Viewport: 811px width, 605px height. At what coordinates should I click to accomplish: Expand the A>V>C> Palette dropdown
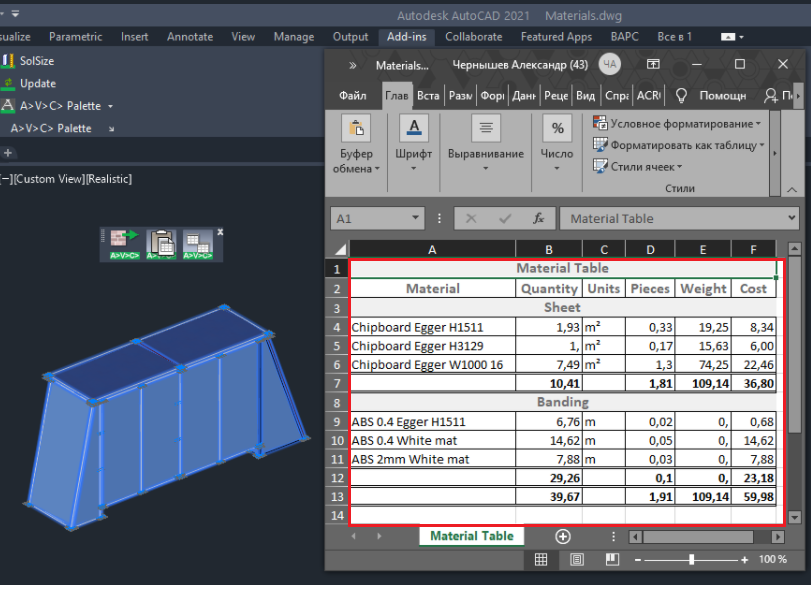(x=110, y=106)
